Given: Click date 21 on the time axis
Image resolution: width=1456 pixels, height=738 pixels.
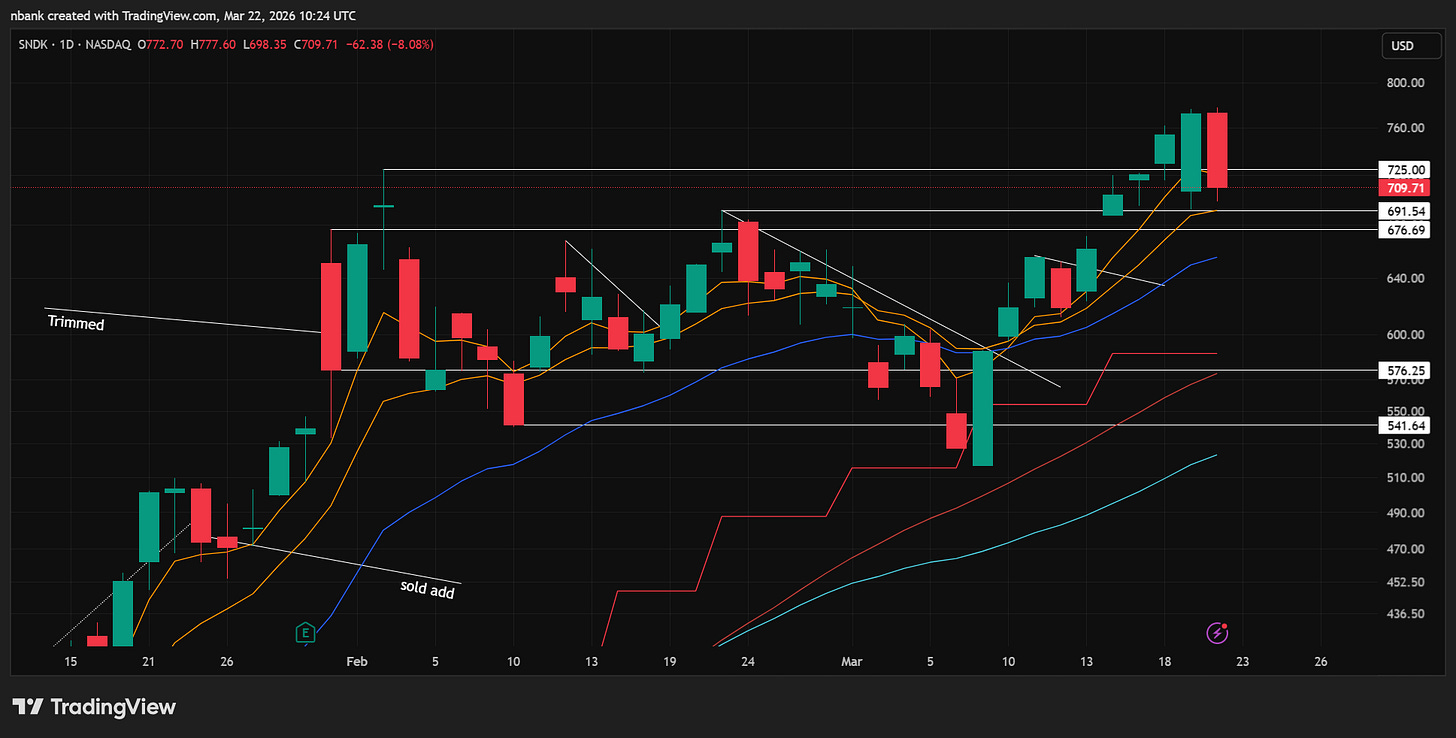Looking at the screenshot, I should (x=148, y=662).
